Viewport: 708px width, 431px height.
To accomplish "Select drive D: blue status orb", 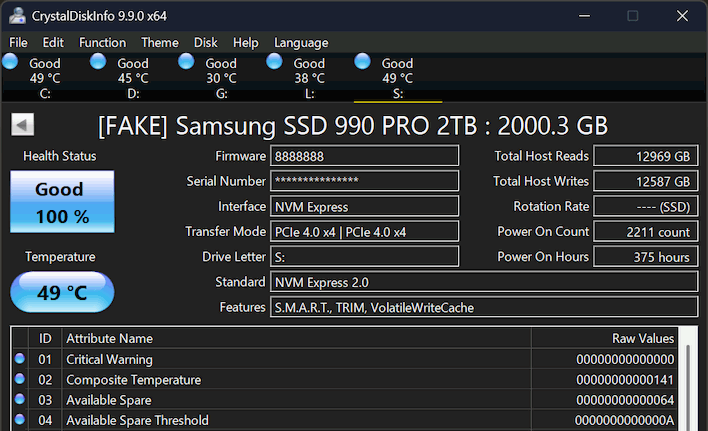I will pos(98,61).
